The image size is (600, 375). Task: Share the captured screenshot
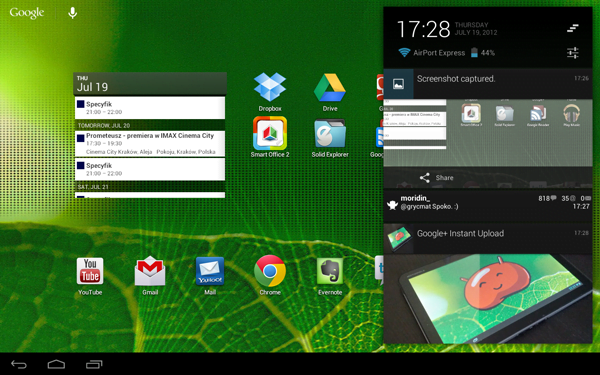coord(437,178)
